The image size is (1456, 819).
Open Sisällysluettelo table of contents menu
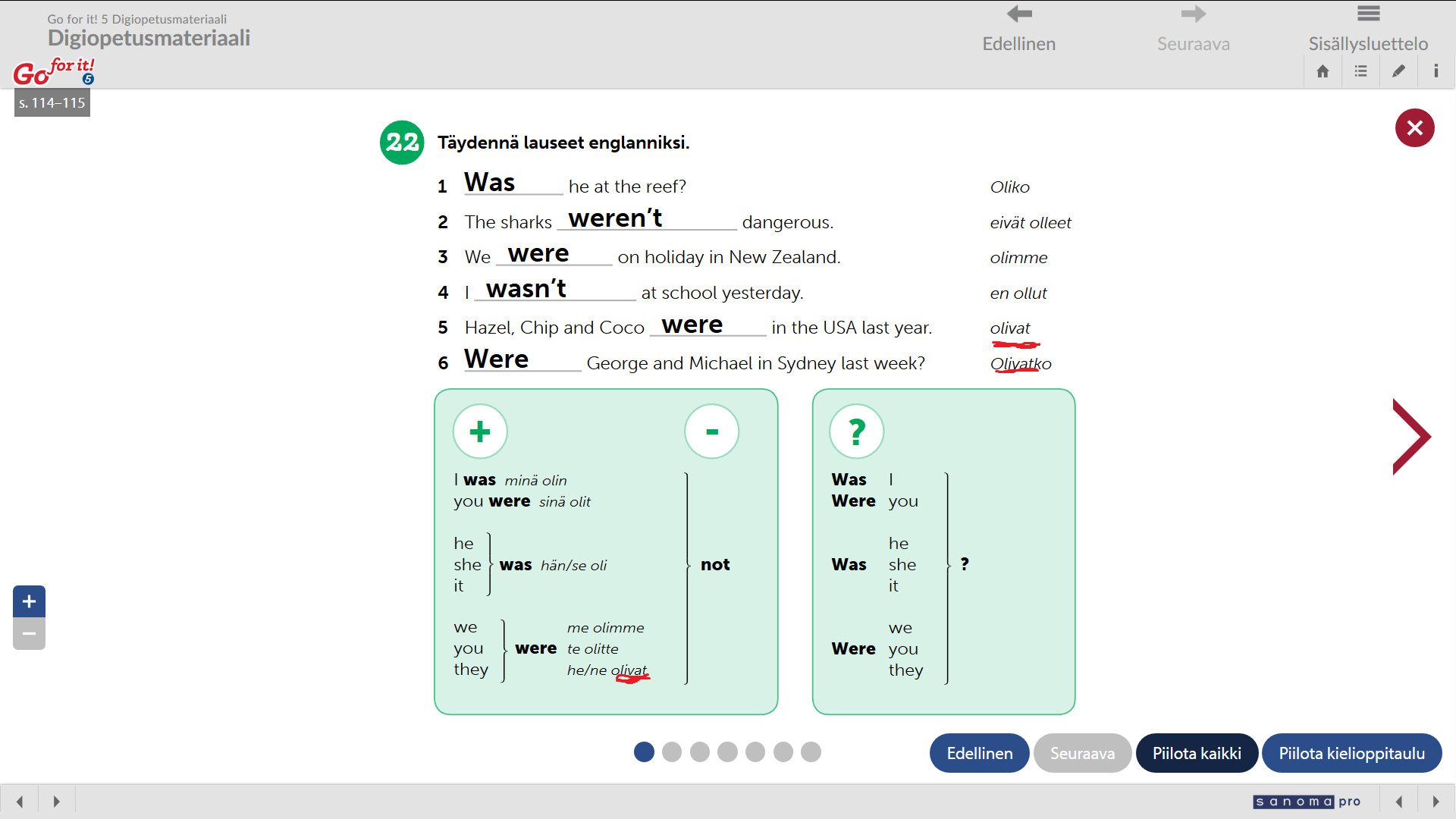1368,29
